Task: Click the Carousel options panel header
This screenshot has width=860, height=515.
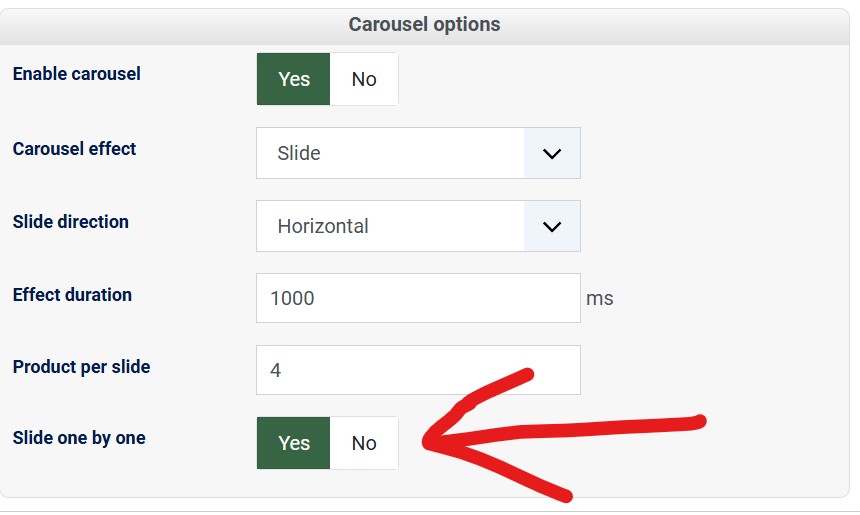Action: click(424, 24)
